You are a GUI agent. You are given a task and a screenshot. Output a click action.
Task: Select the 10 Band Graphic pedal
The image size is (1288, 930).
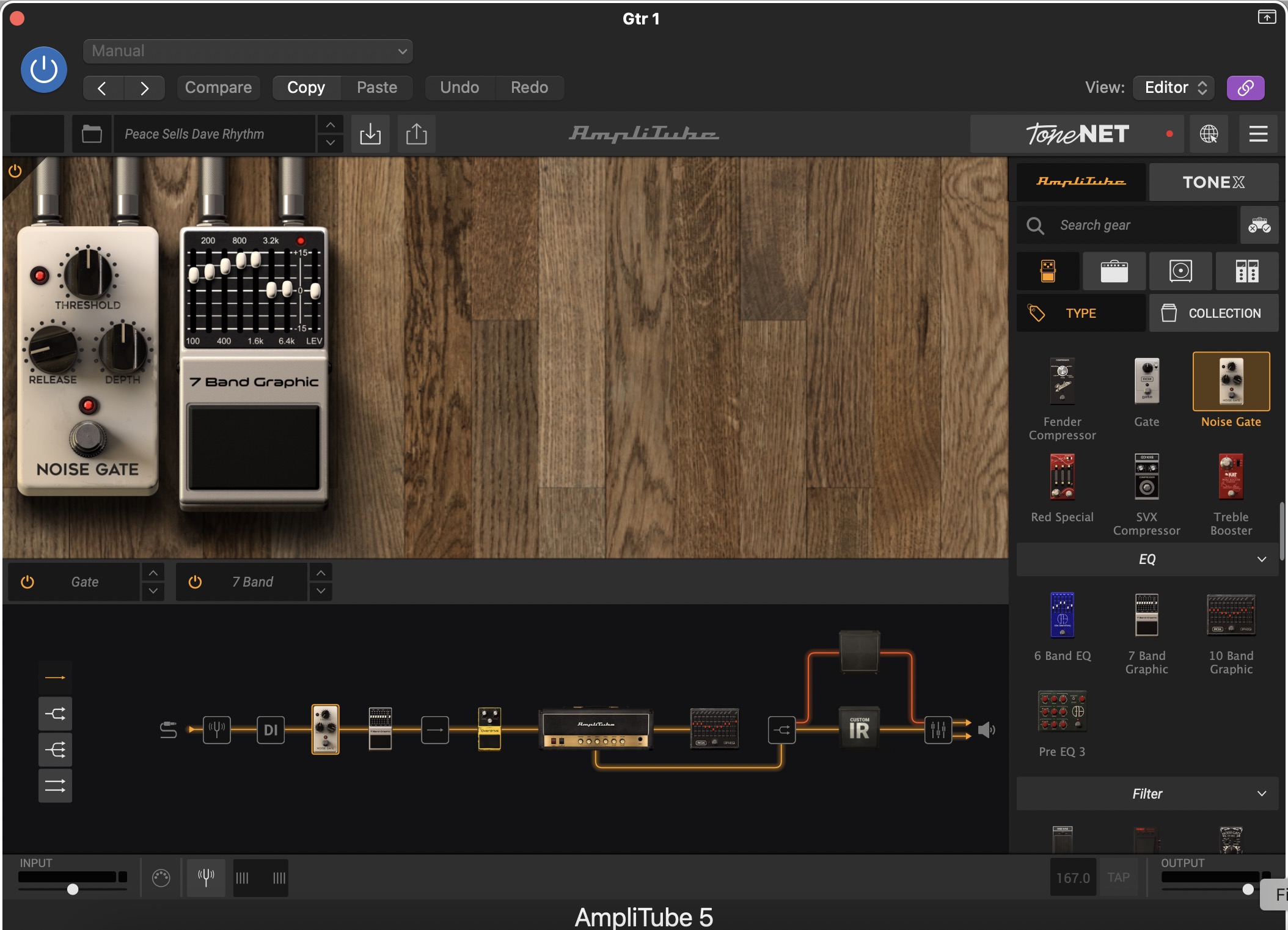[1231, 615]
